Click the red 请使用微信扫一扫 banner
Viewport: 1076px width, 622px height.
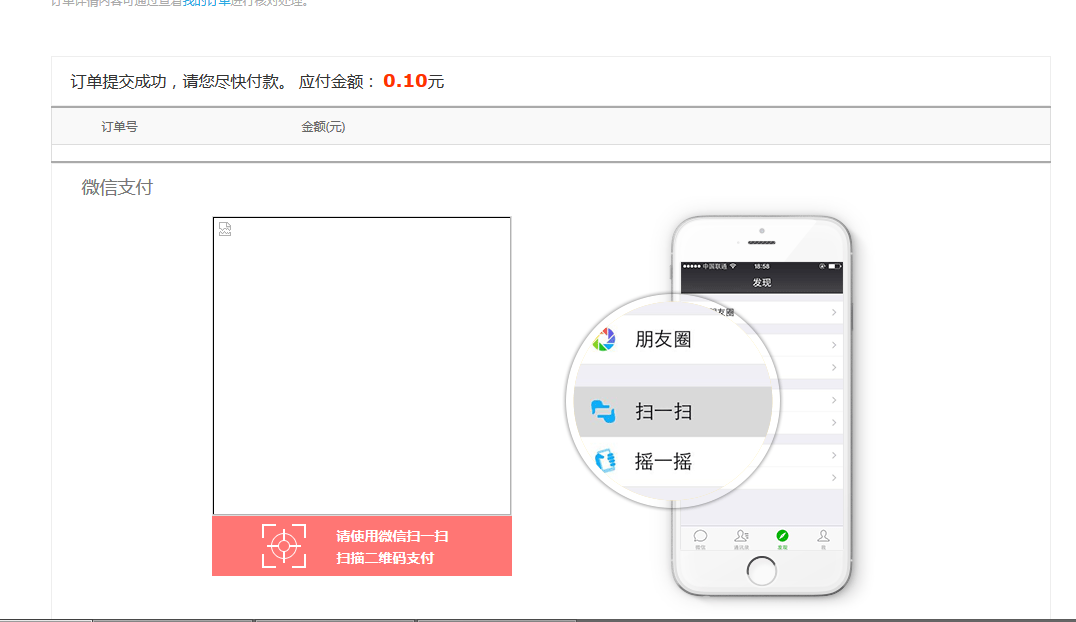[362, 546]
